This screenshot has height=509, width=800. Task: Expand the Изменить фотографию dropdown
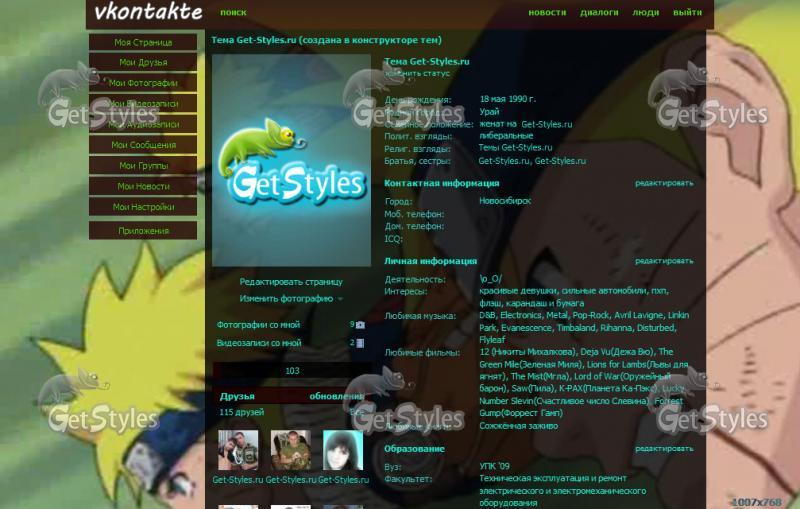click(291, 299)
